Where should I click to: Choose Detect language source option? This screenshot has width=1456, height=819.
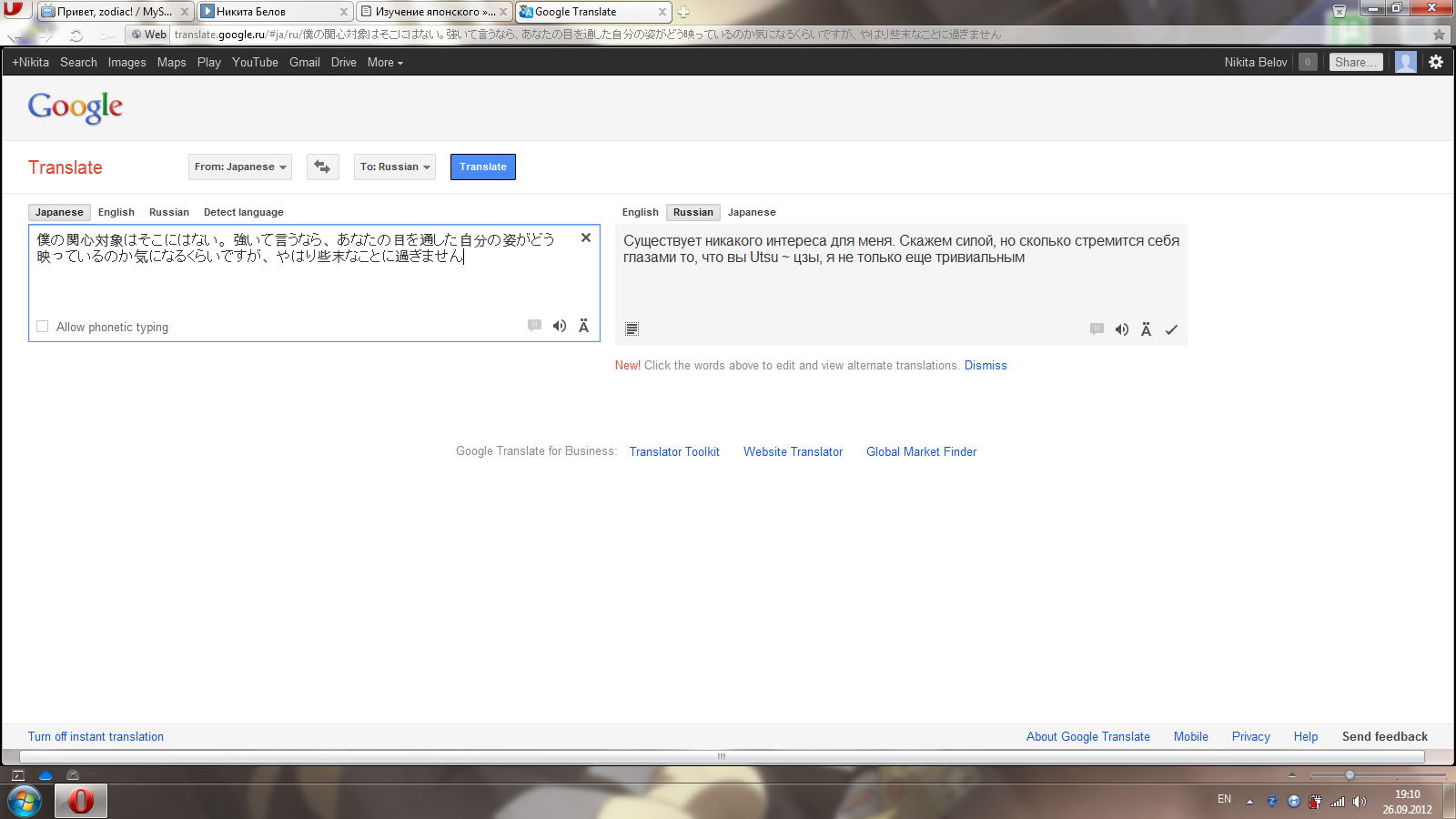pyautogui.click(x=244, y=212)
